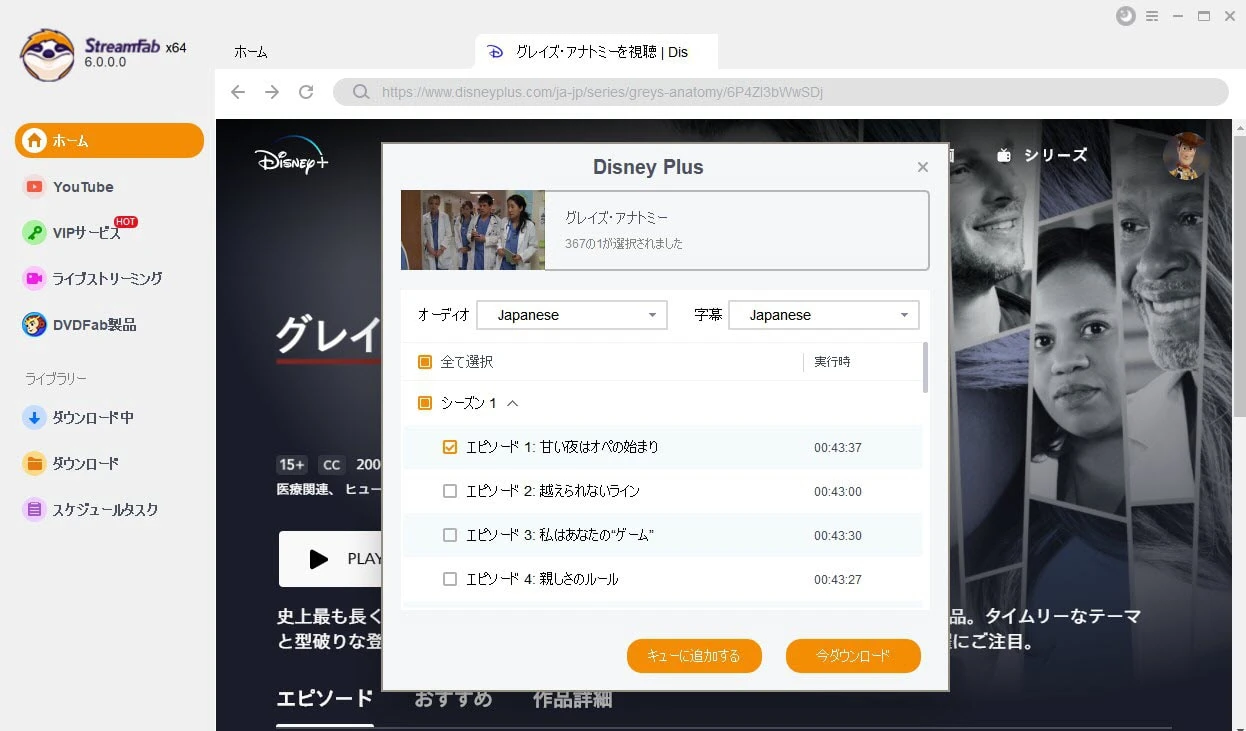Open the オーディオ Japanese dropdown

tap(572, 315)
